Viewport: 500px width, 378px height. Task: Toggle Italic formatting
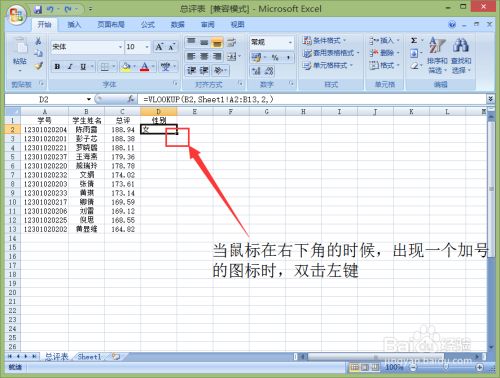70,67
